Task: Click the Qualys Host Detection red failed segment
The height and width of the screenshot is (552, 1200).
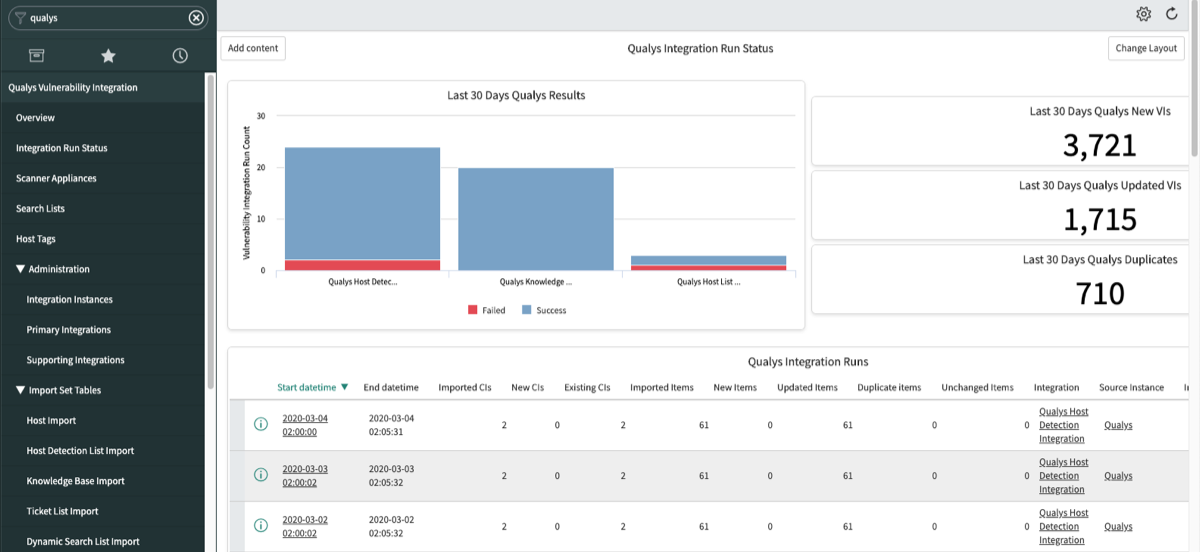Action: pos(362,265)
